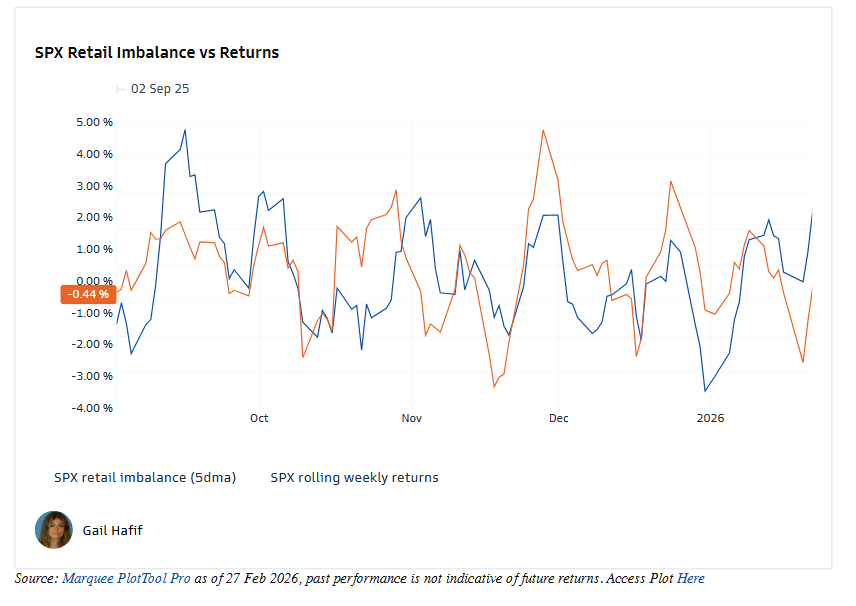Image resolution: width=856 pixels, height=606 pixels.
Task: Click the orange line's highest peak before Dec
Action: pos(543,130)
